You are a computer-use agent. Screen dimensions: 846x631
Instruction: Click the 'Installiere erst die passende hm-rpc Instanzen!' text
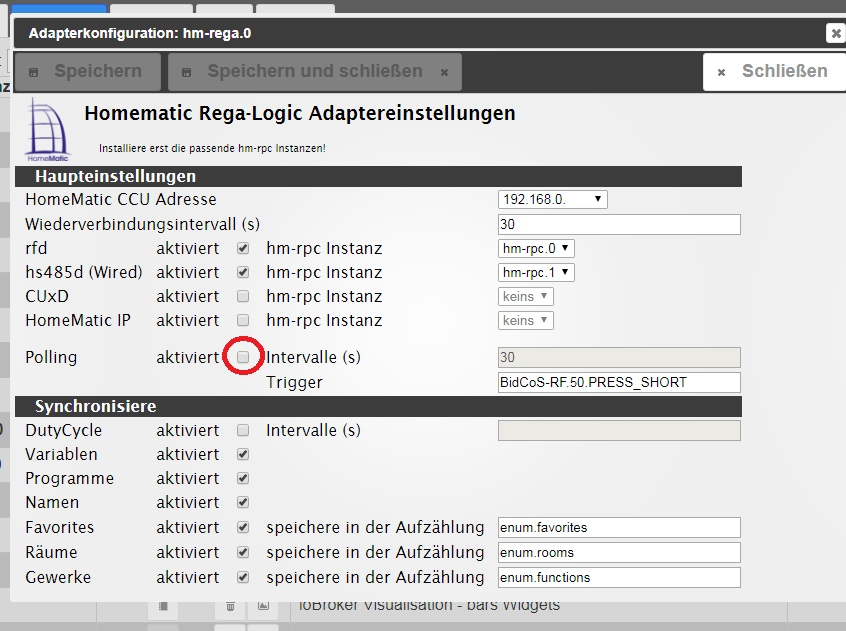[x=212, y=148]
